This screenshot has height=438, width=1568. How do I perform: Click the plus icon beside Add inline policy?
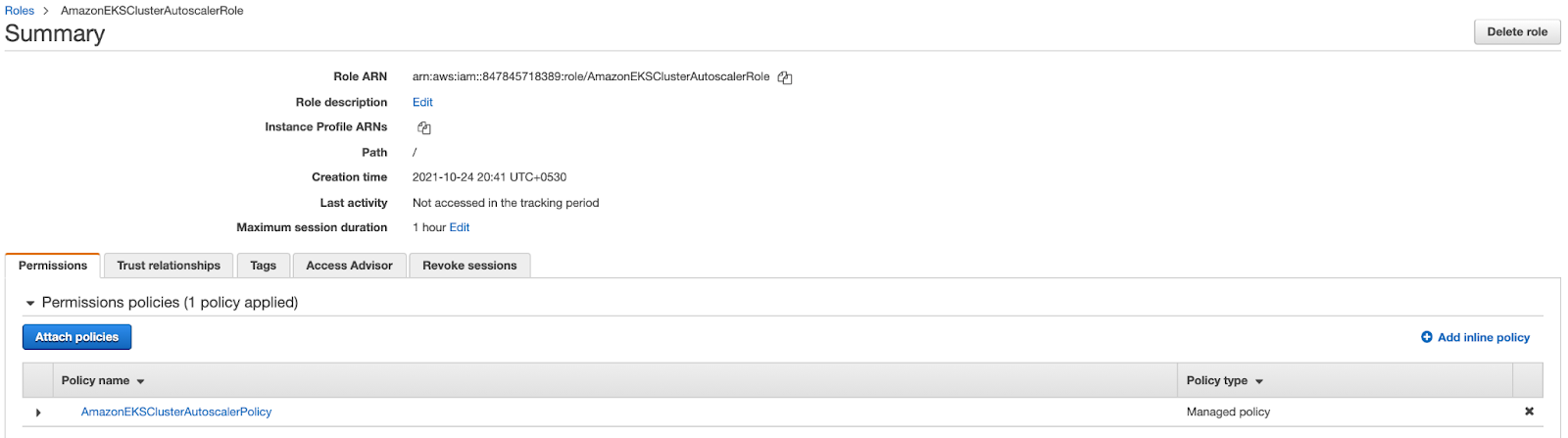click(1427, 337)
